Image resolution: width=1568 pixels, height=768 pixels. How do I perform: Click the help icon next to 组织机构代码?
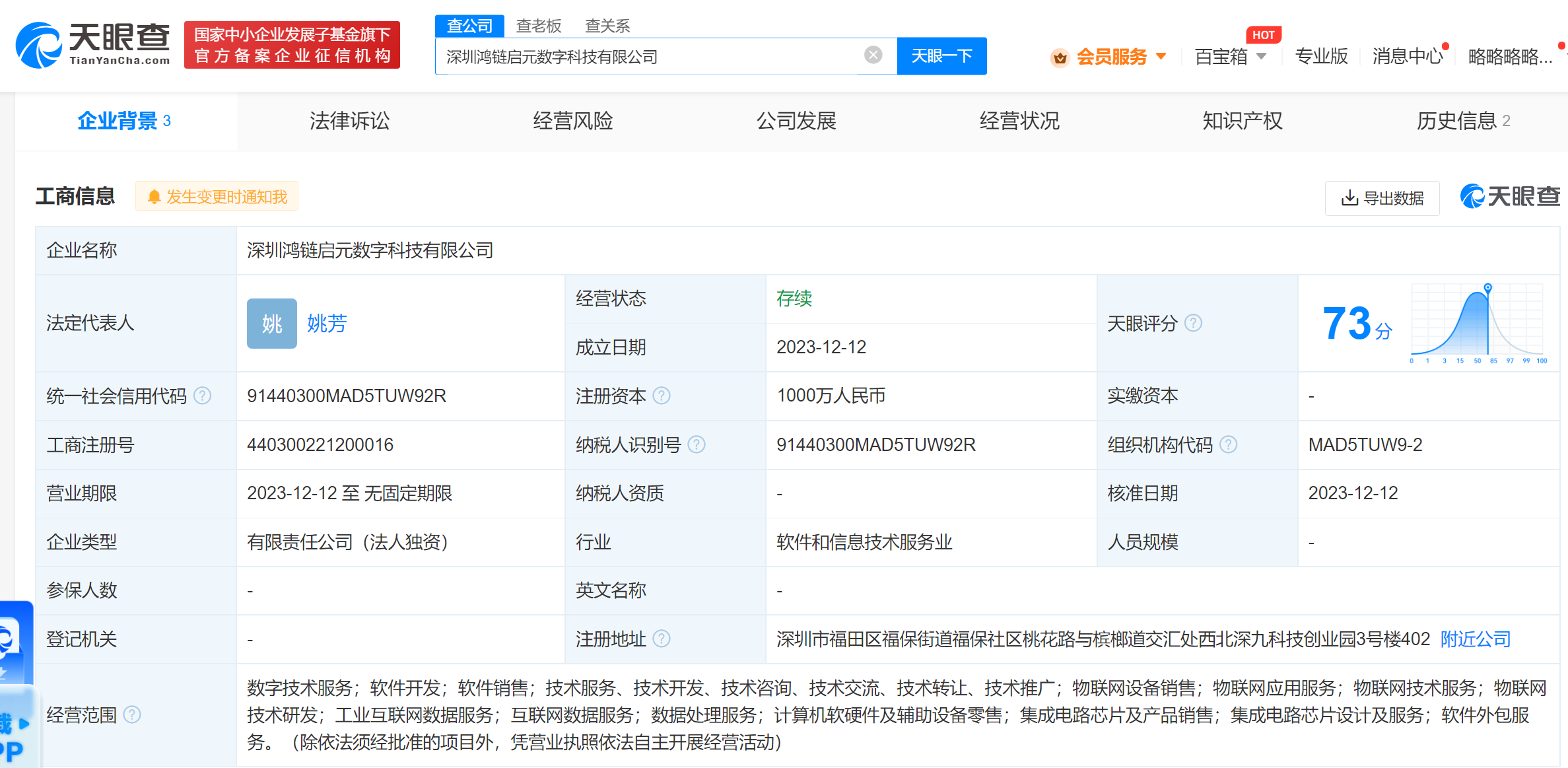(1229, 444)
